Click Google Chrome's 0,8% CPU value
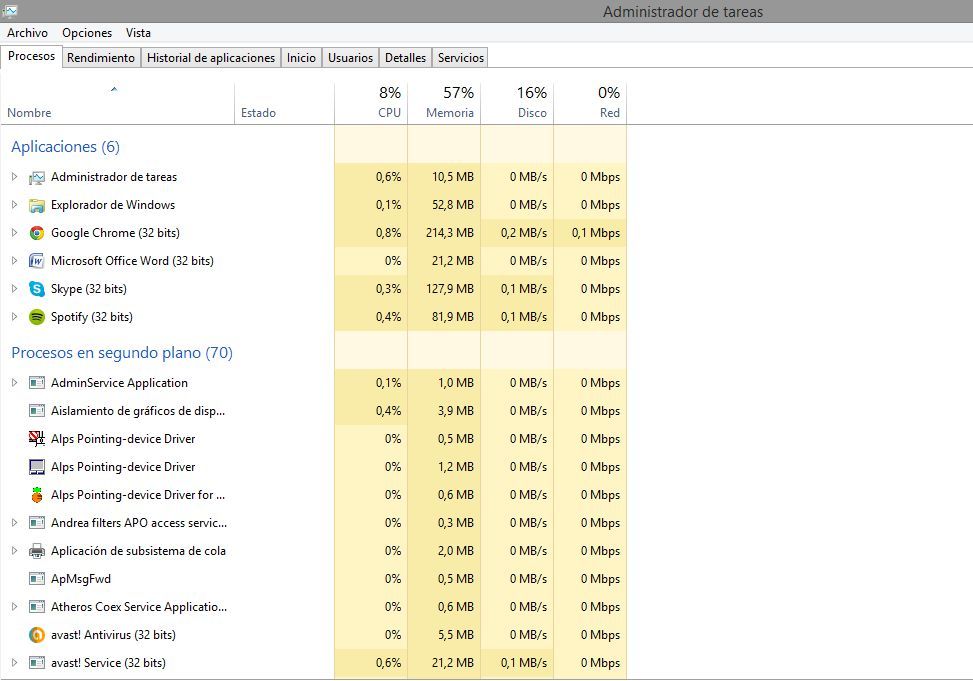973x681 pixels. coord(388,233)
